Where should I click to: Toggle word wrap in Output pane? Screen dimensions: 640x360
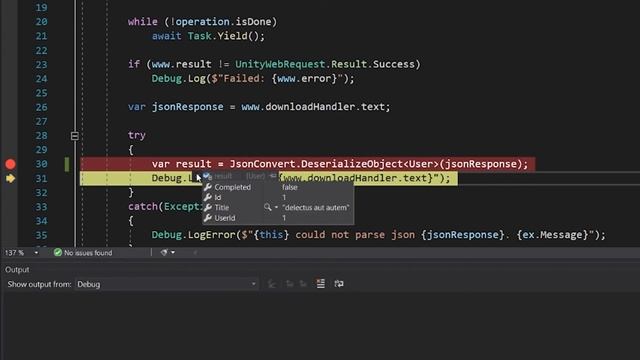pyautogui.click(x=339, y=284)
